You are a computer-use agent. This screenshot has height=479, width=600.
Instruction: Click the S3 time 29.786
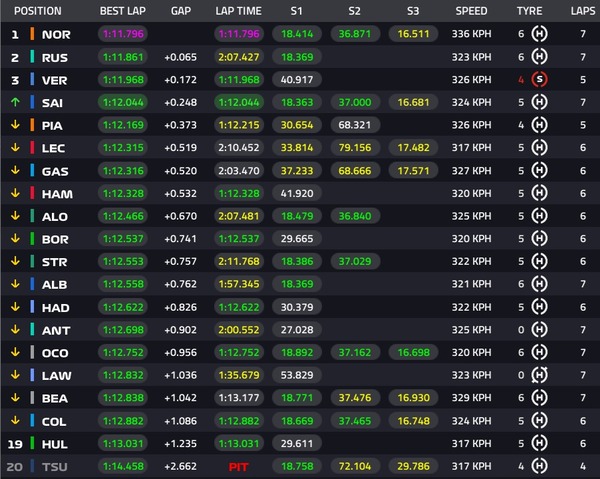[x=413, y=466]
